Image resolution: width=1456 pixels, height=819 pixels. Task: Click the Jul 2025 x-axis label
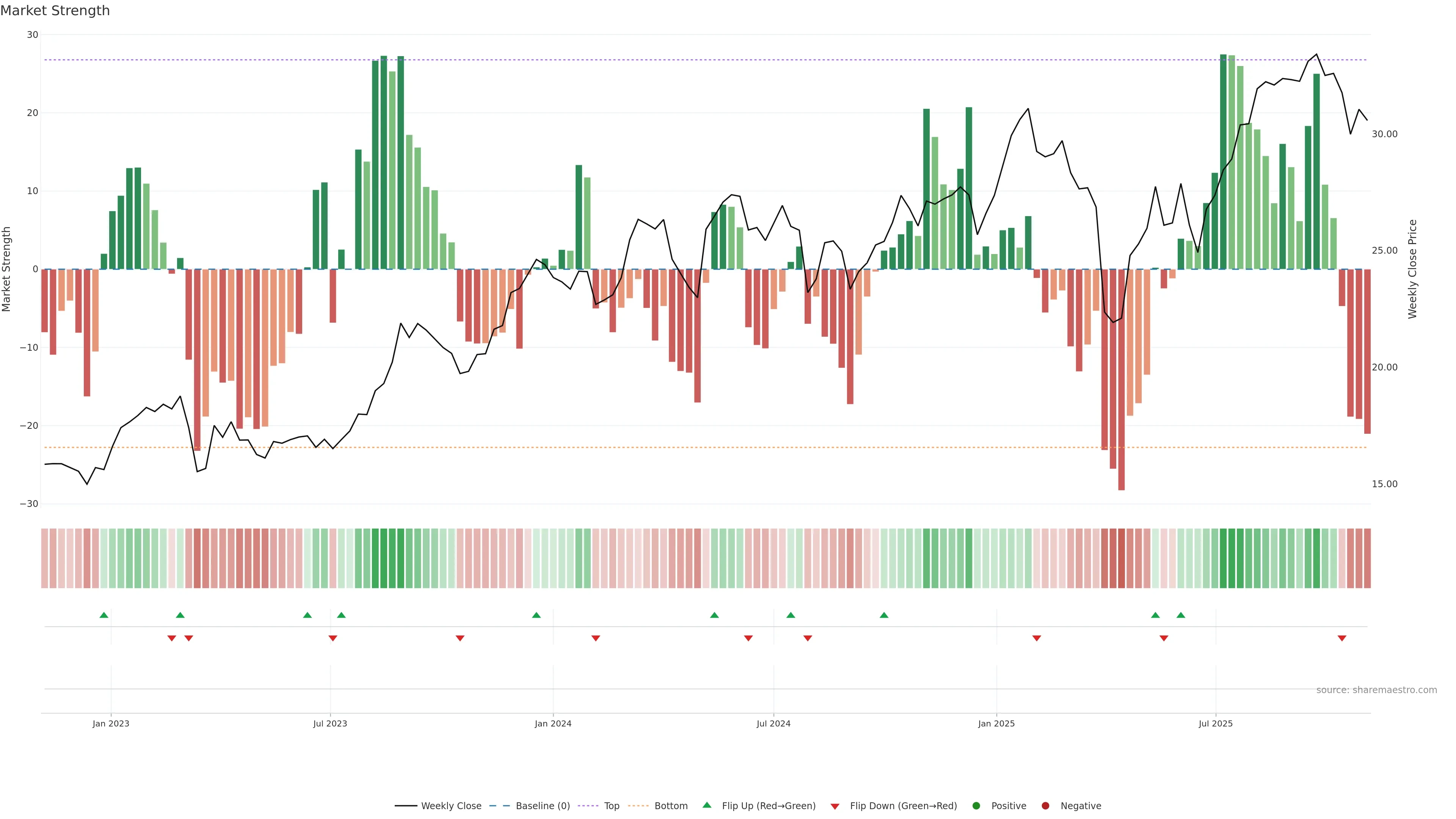[x=1215, y=723]
